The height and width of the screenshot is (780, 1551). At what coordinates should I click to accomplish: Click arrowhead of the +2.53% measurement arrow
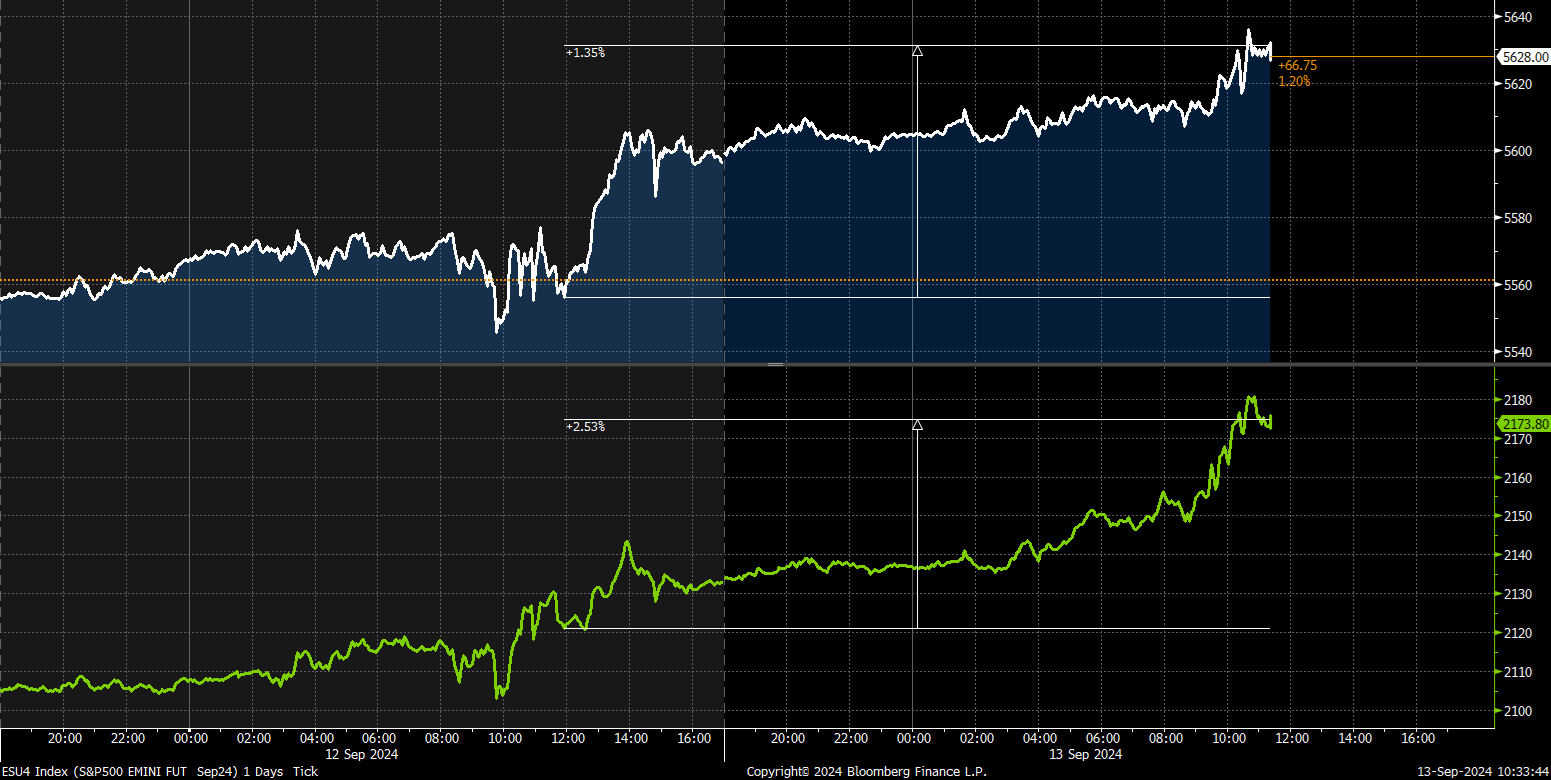point(917,425)
